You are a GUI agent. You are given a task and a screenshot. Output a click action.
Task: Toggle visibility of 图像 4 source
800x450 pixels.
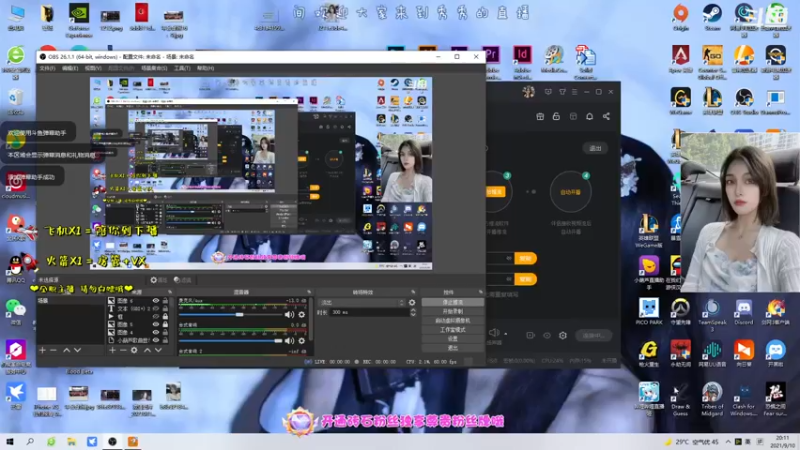(156, 332)
